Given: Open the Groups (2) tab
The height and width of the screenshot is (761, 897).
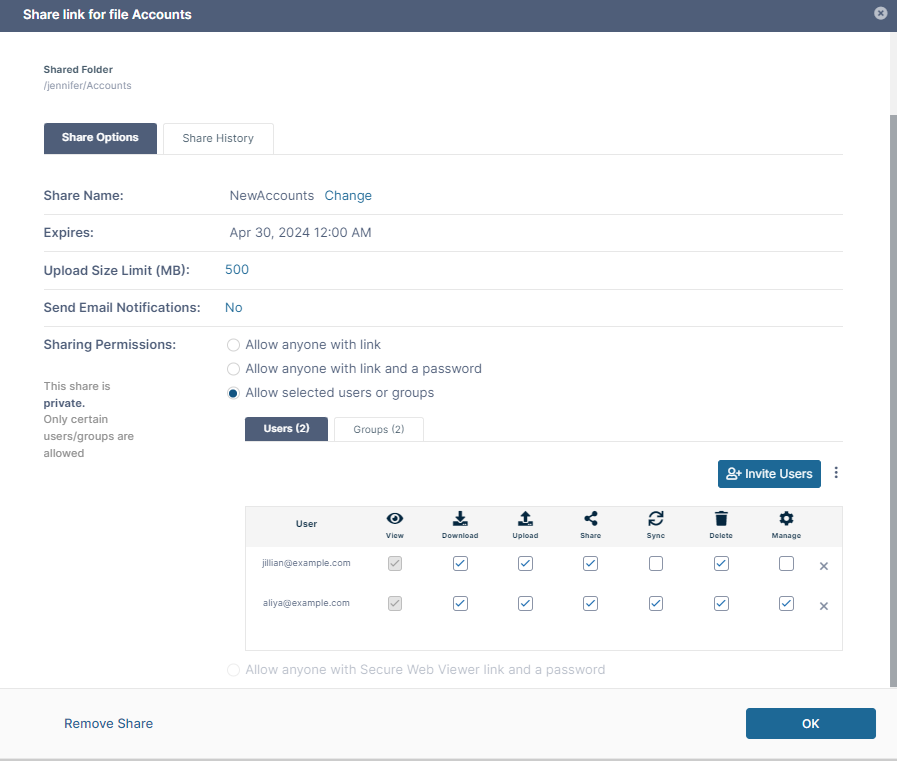Looking at the screenshot, I should coord(378,429).
